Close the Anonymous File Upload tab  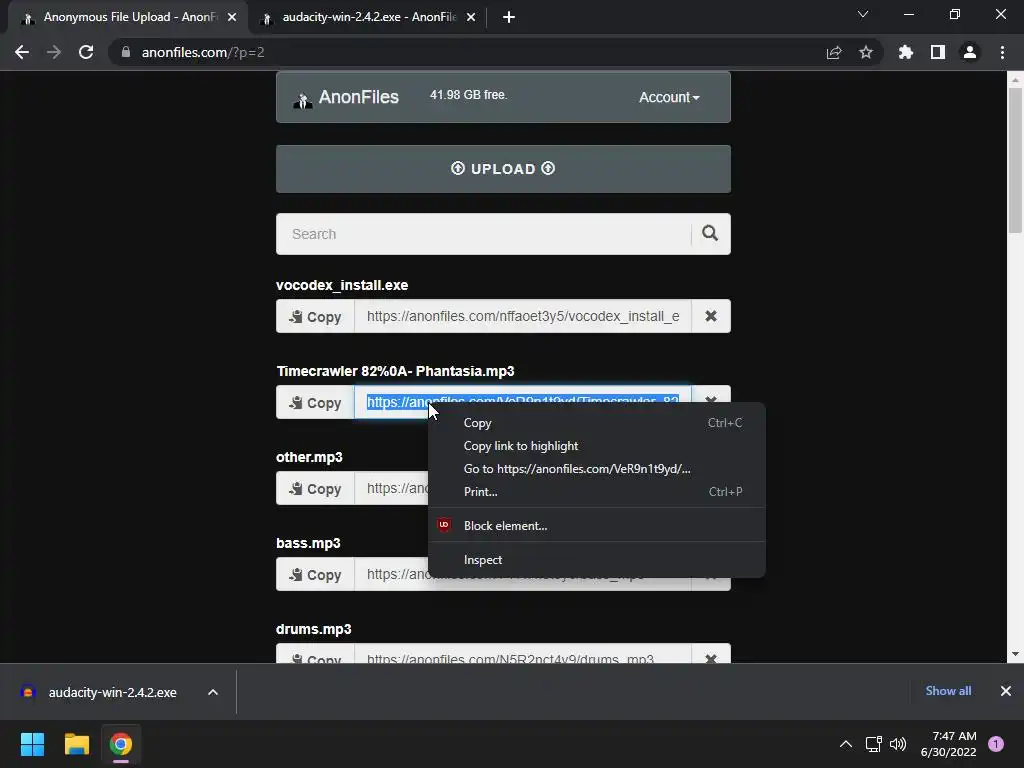pos(232,17)
